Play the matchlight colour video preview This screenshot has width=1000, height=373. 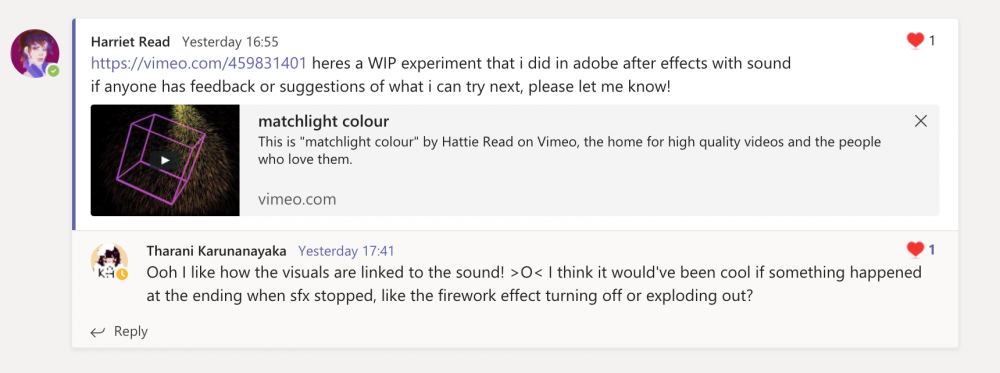tap(165, 160)
